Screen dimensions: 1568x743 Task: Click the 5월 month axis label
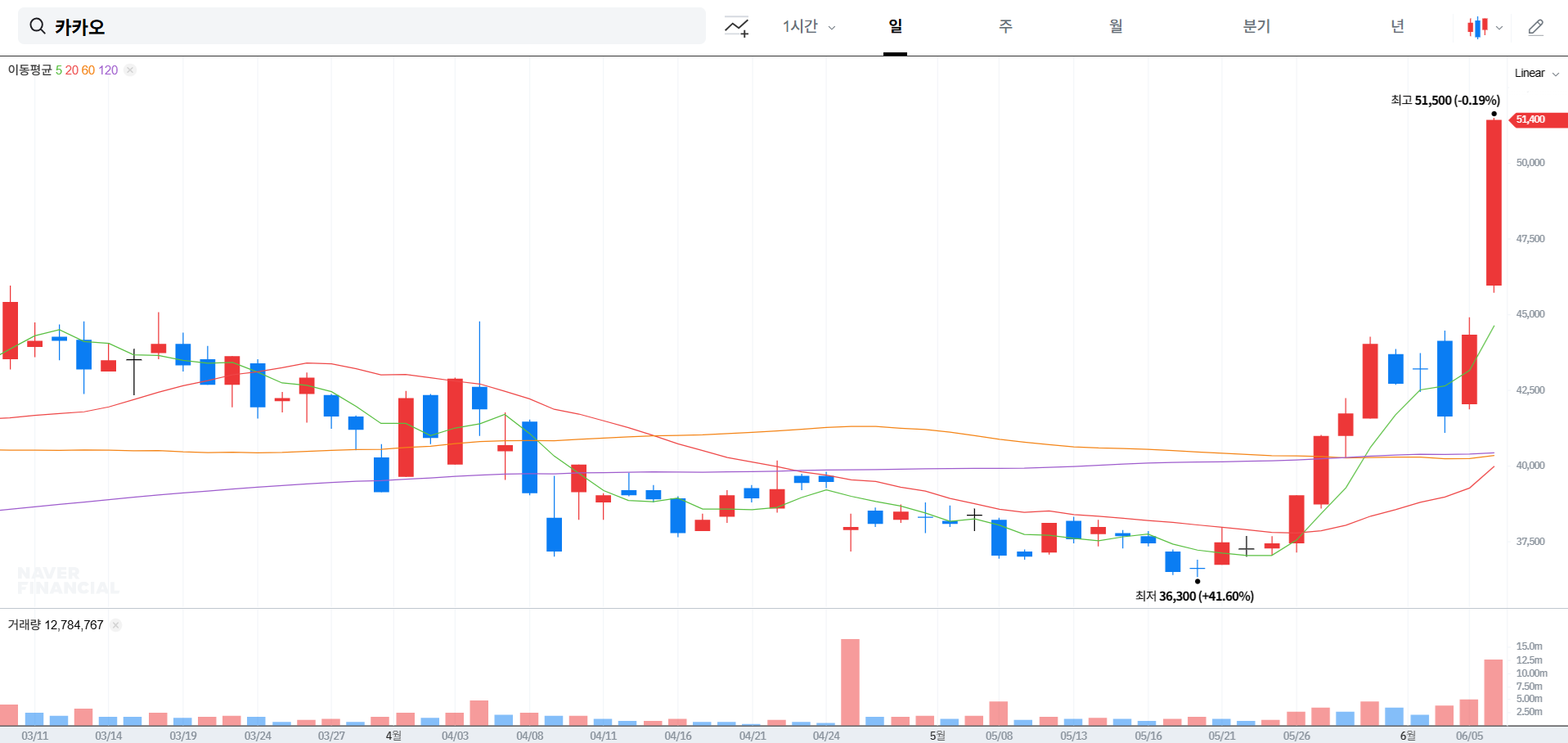tap(937, 736)
